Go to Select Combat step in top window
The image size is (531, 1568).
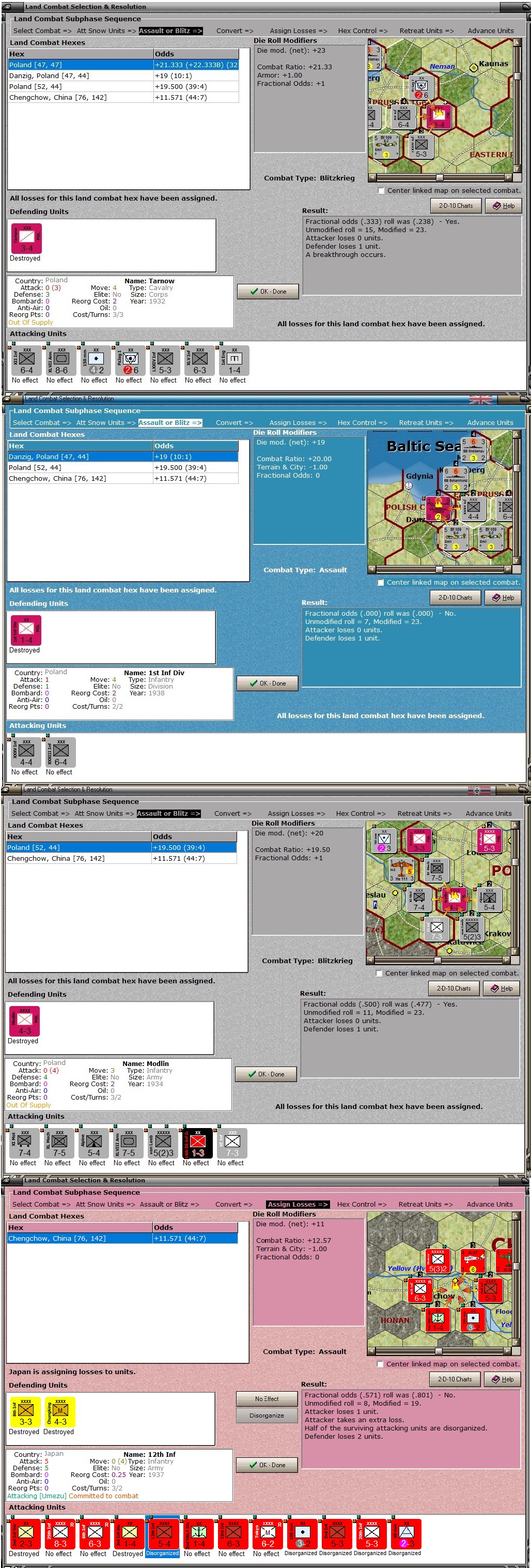[x=42, y=31]
